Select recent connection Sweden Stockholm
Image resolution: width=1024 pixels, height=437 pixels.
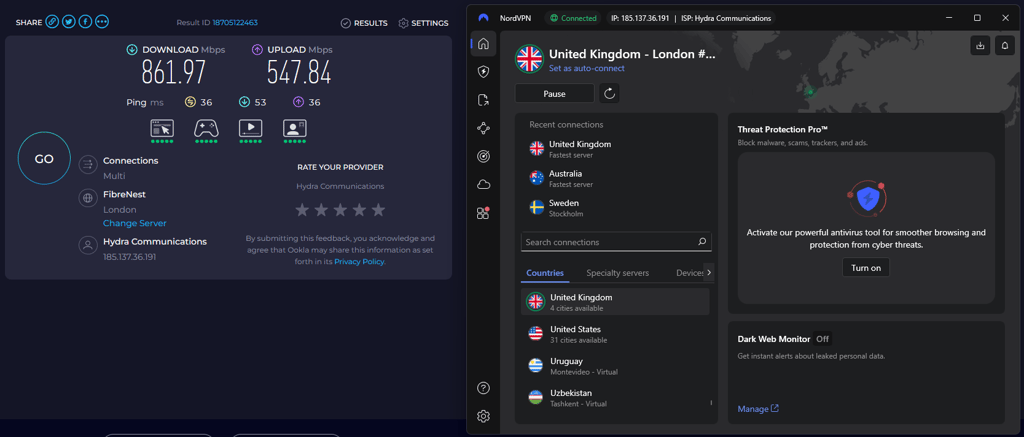pos(616,208)
